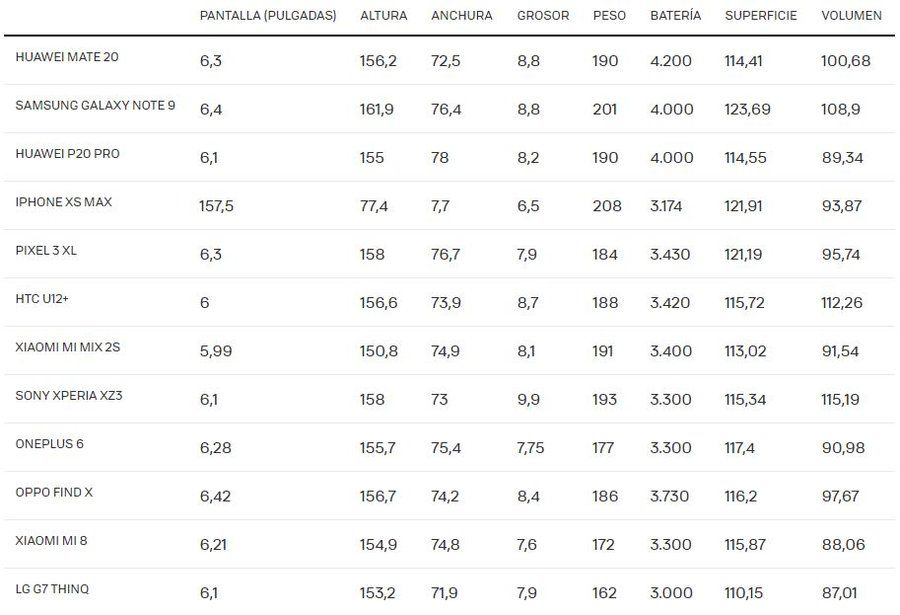Select the BATERÍA column header
The height and width of the screenshot is (615, 900).
pyautogui.click(x=676, y=16)
